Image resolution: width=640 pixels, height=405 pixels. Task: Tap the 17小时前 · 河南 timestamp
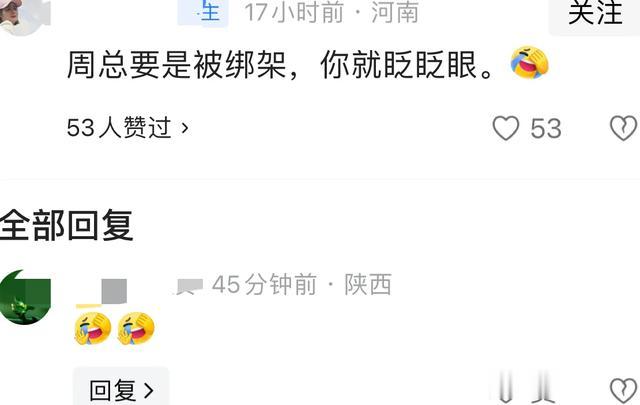[x=332, y=12]
